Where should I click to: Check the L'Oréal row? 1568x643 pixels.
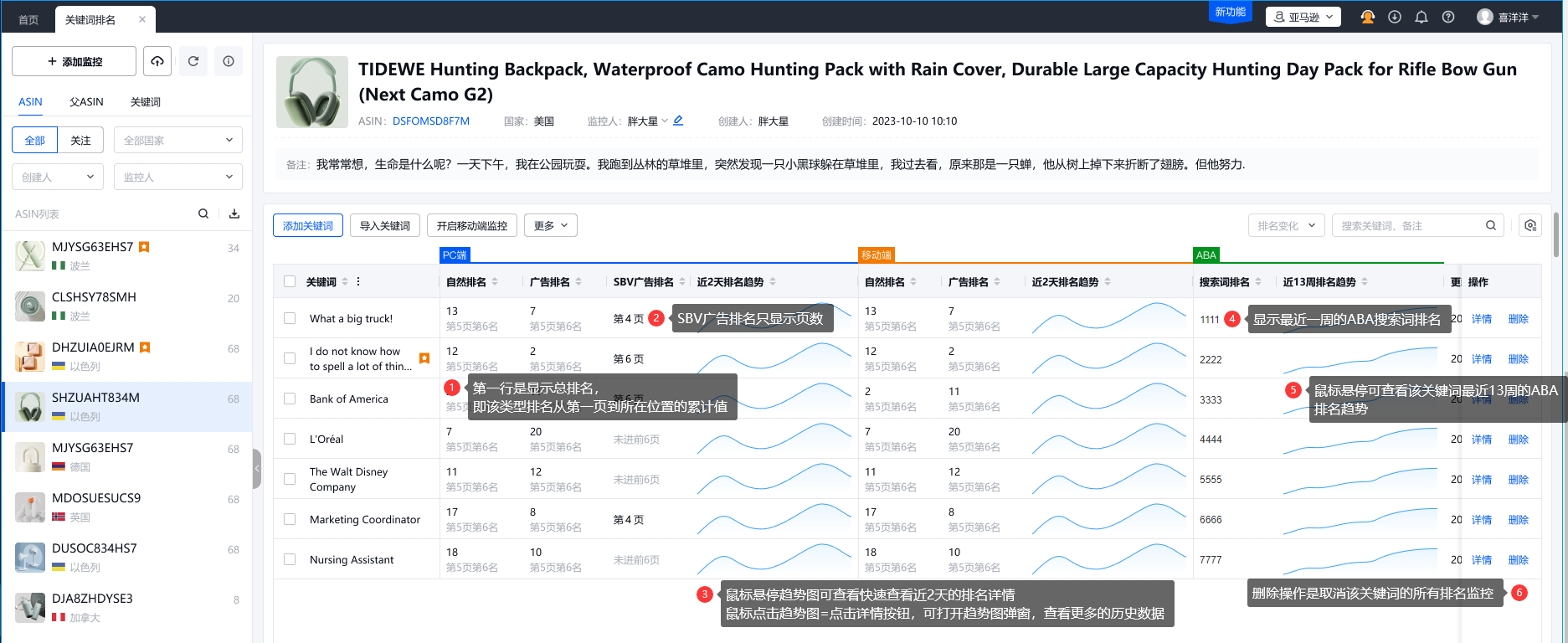290,439
